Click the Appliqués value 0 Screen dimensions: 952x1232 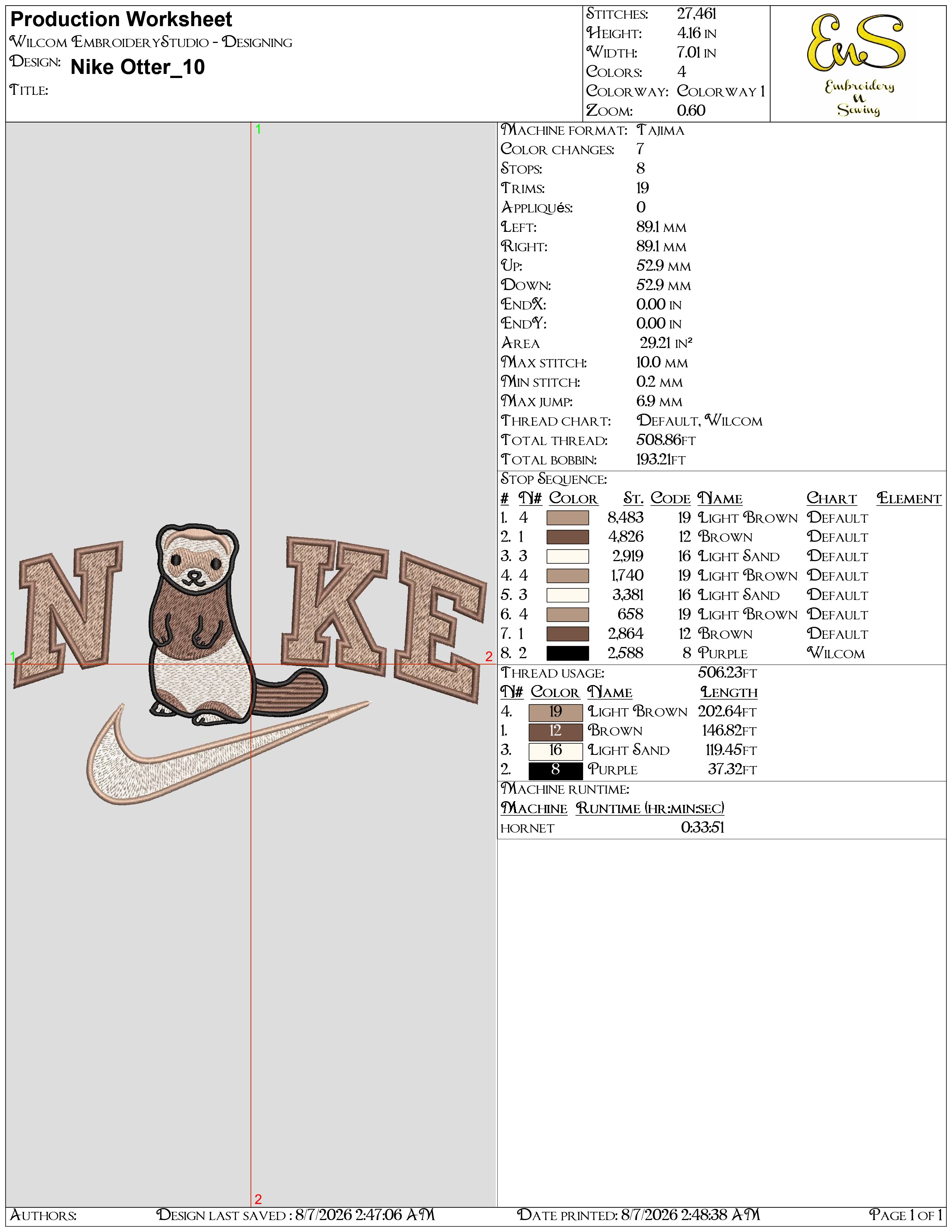click(x=641, y=208)
